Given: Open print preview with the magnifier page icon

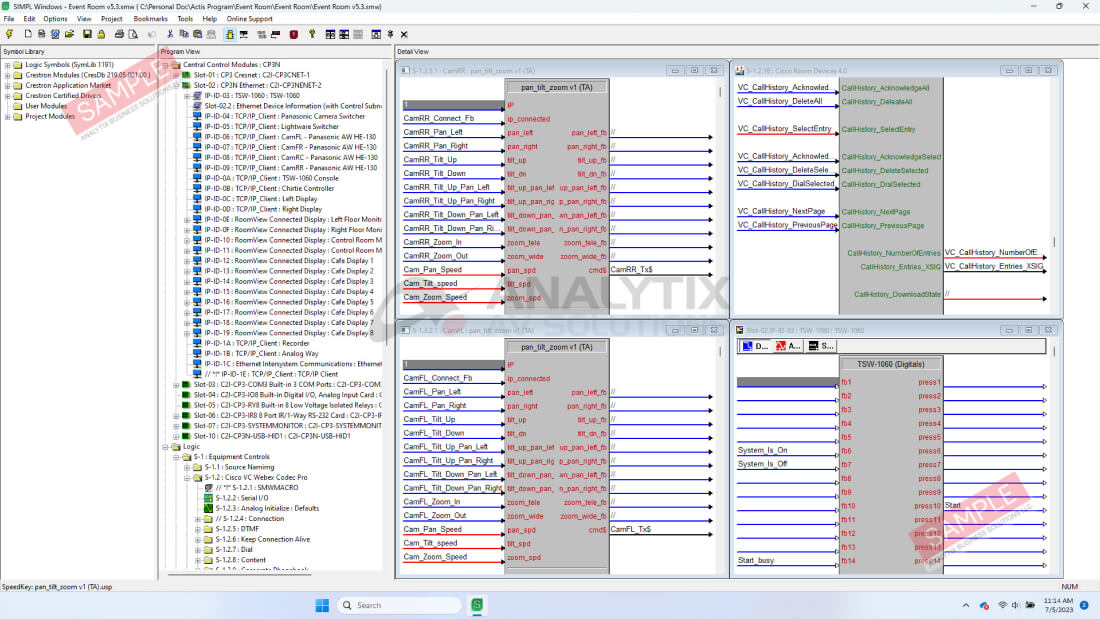Looking at the screenshot, I should pos(133,34).
